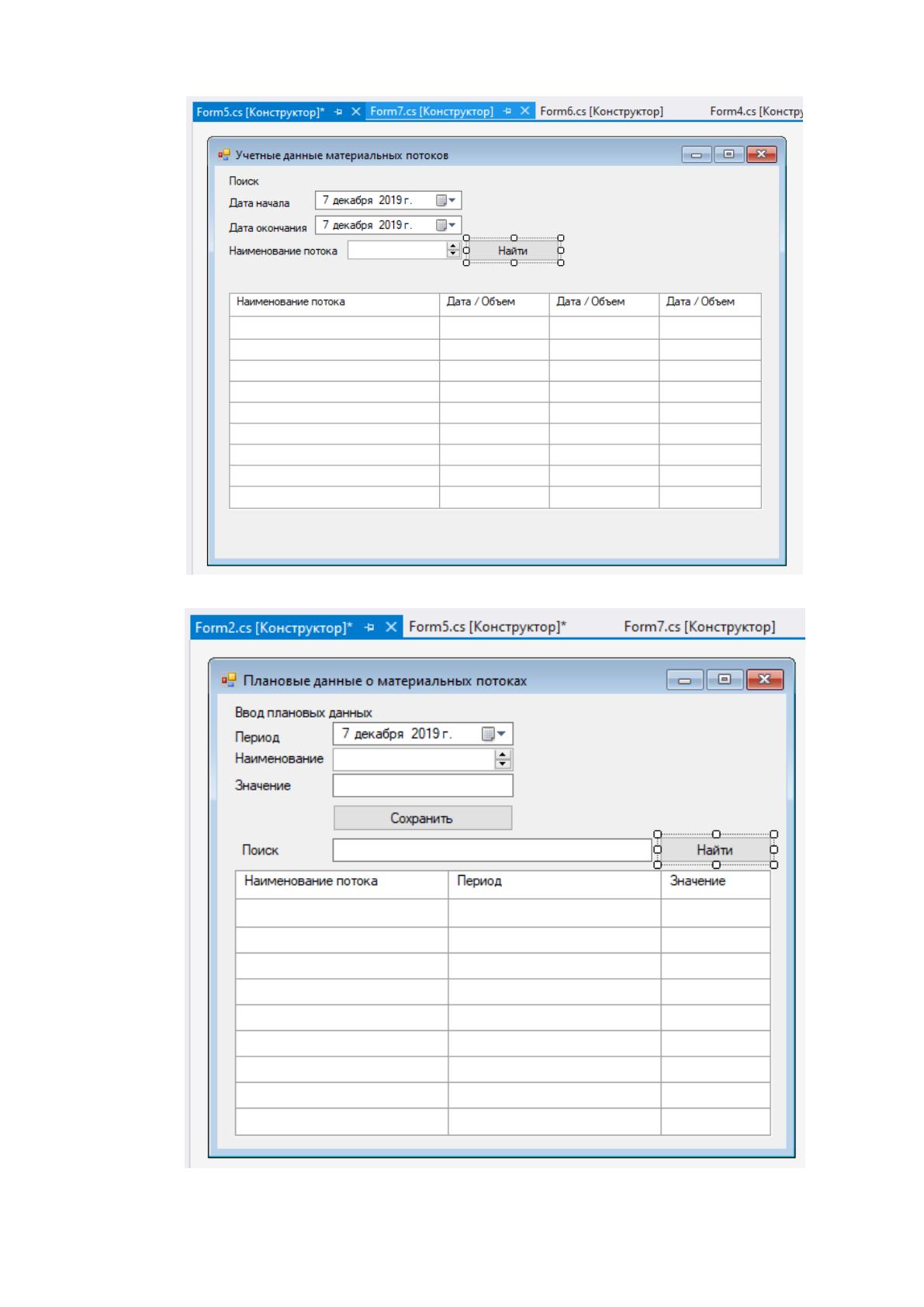Click form icon in Плановые данные title bar
Screen dimensions: 924x1307
point(228,680)
